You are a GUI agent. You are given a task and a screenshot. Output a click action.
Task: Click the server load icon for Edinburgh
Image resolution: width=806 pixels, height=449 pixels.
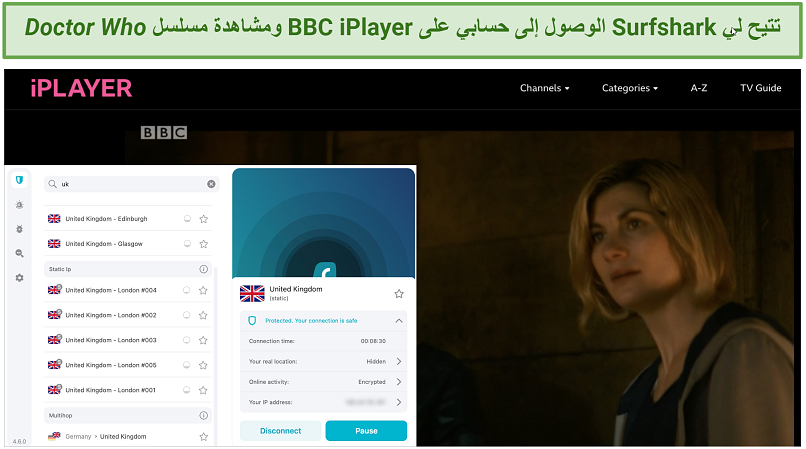186,219
